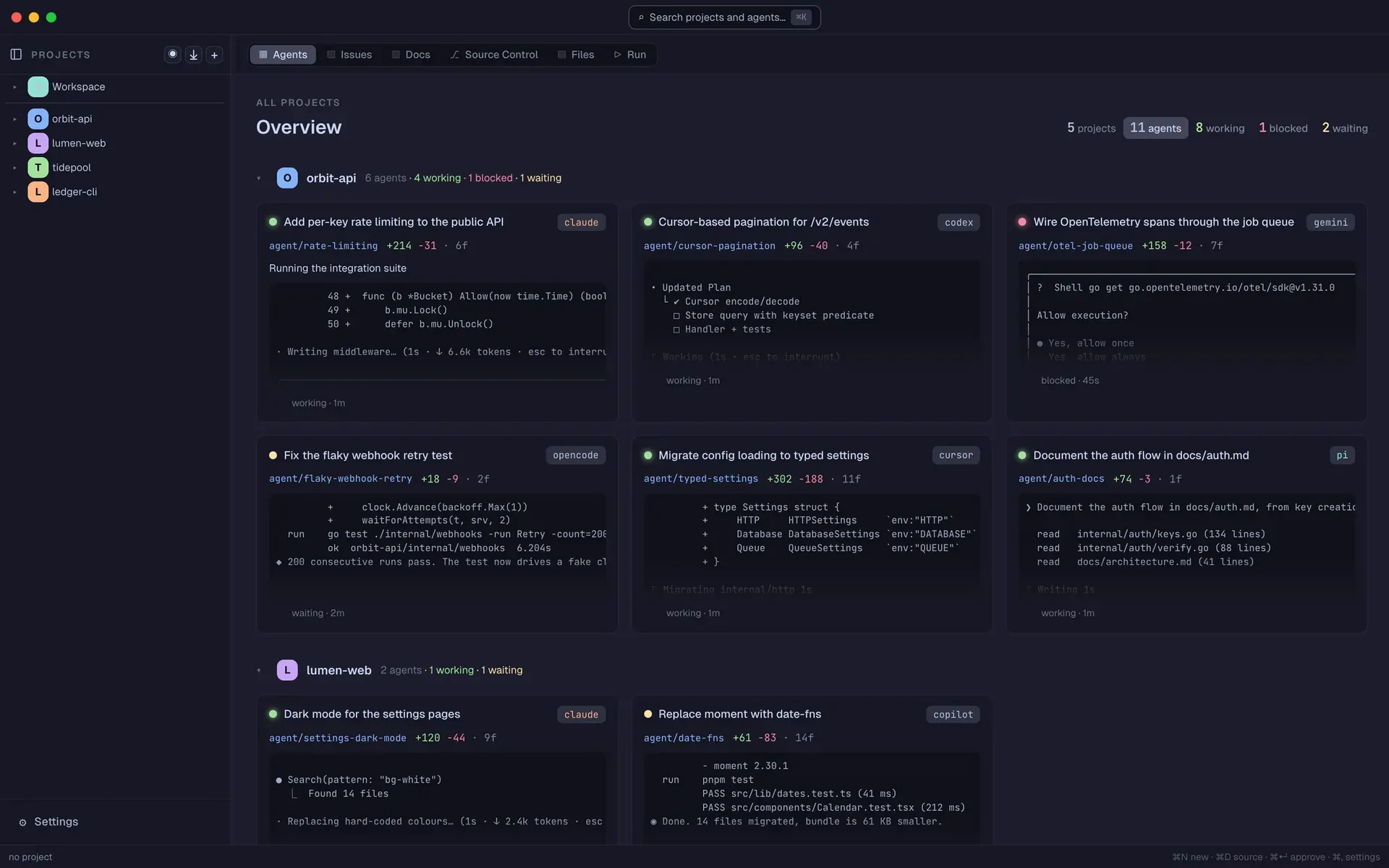Click the green status dot on rate limiting card
Viewport: 1389px width, 868px height.
(273, 222)
